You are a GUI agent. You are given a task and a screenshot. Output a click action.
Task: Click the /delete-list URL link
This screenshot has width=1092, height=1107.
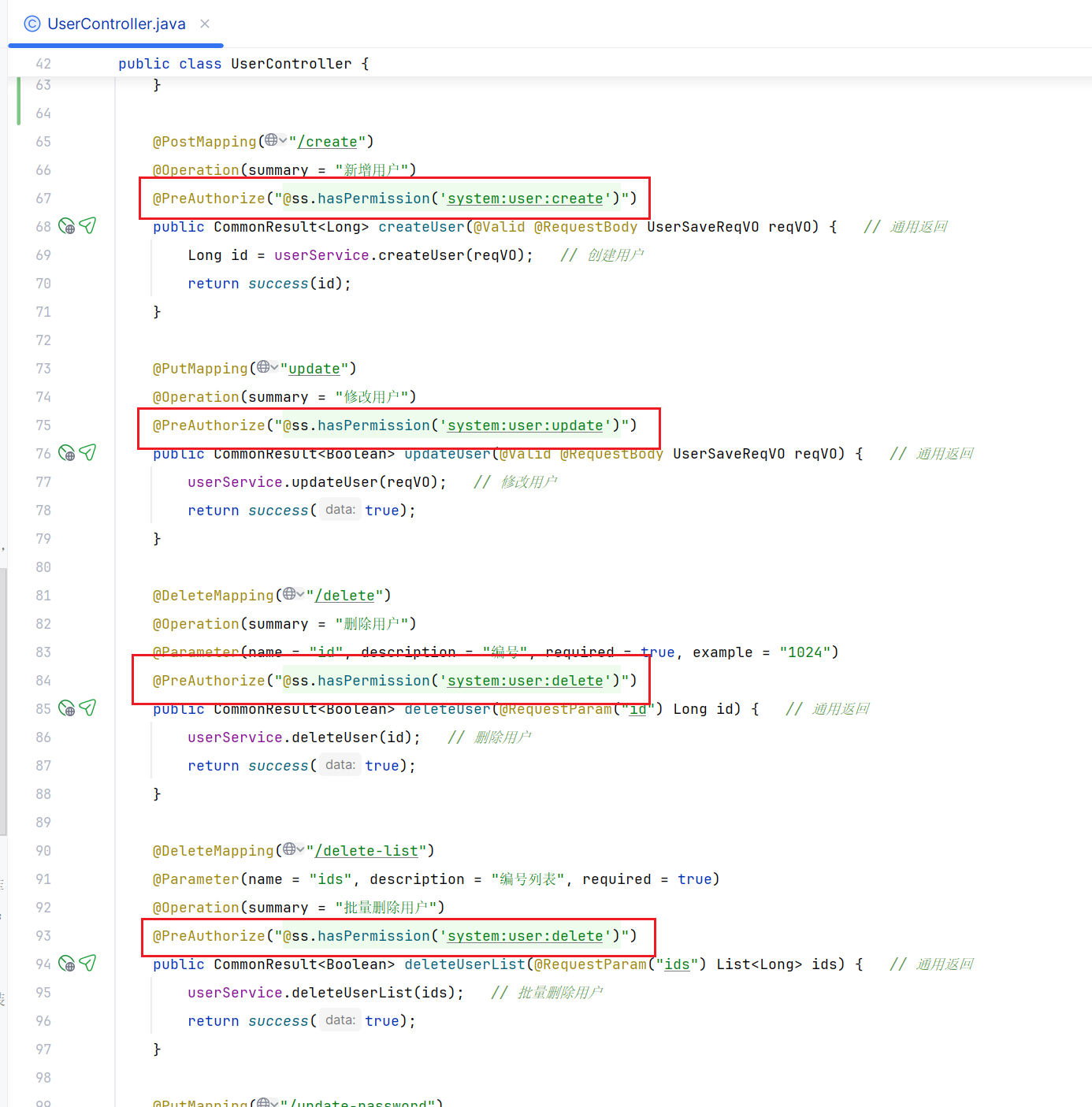coord(366,851)
